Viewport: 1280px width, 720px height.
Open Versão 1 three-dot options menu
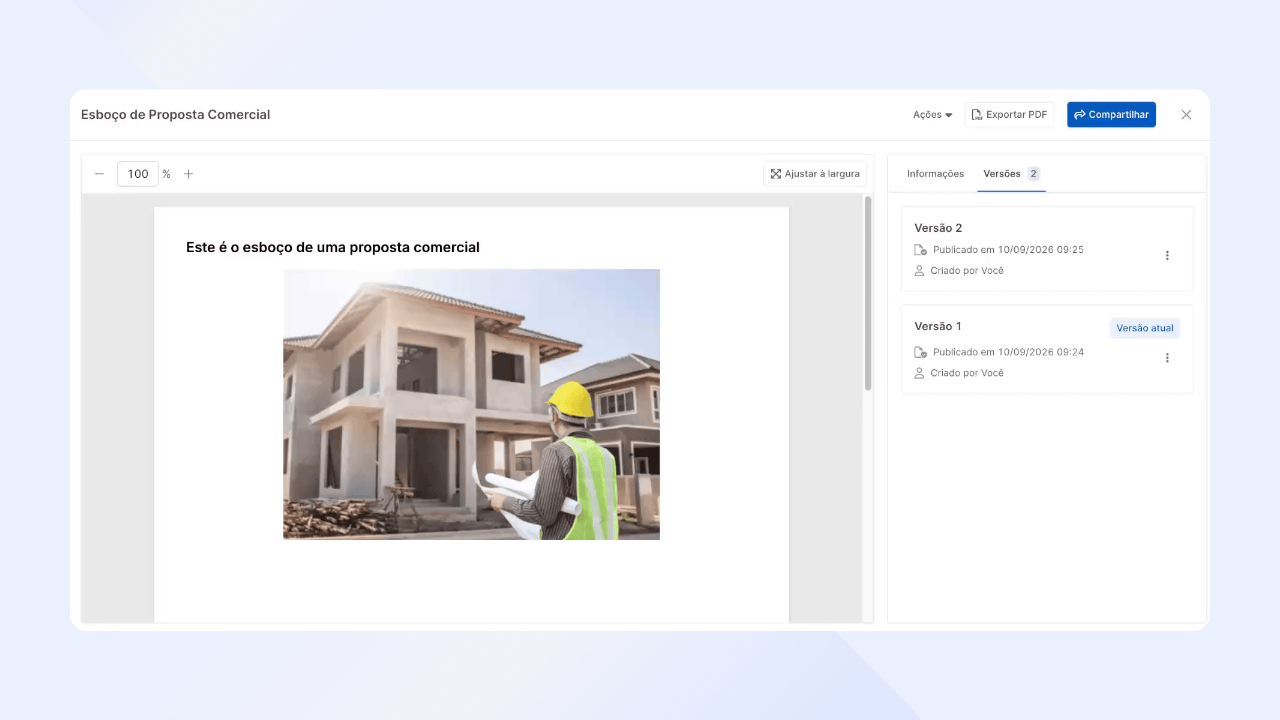1167,358
